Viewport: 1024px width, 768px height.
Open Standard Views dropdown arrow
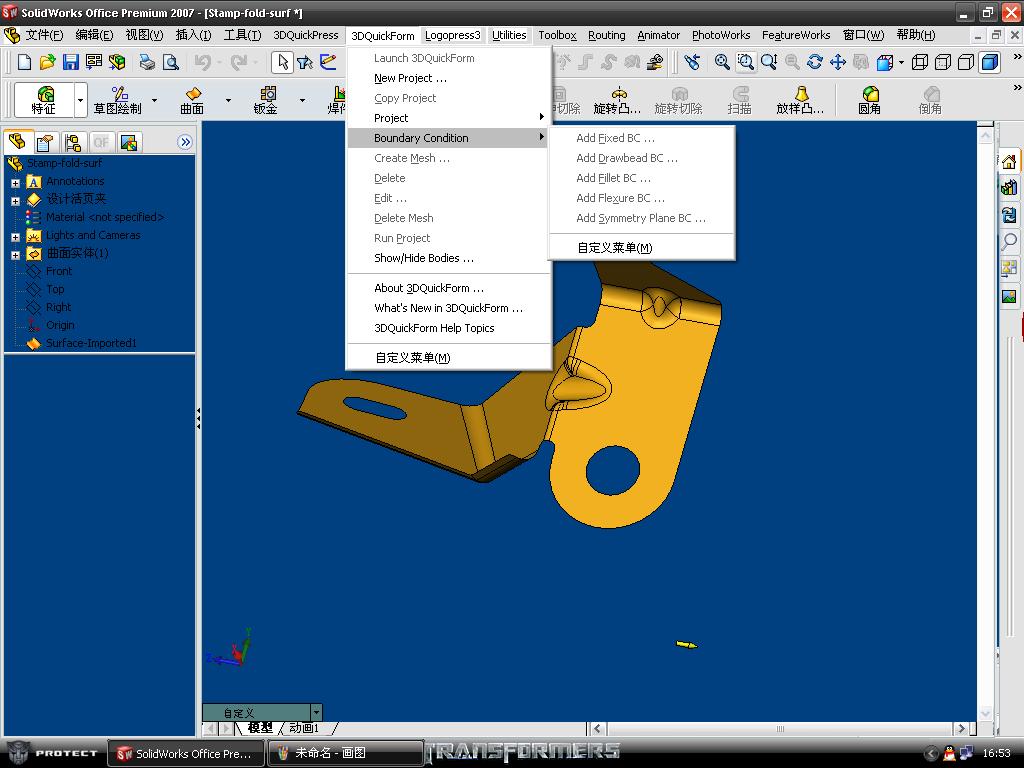tap(901, 62)
